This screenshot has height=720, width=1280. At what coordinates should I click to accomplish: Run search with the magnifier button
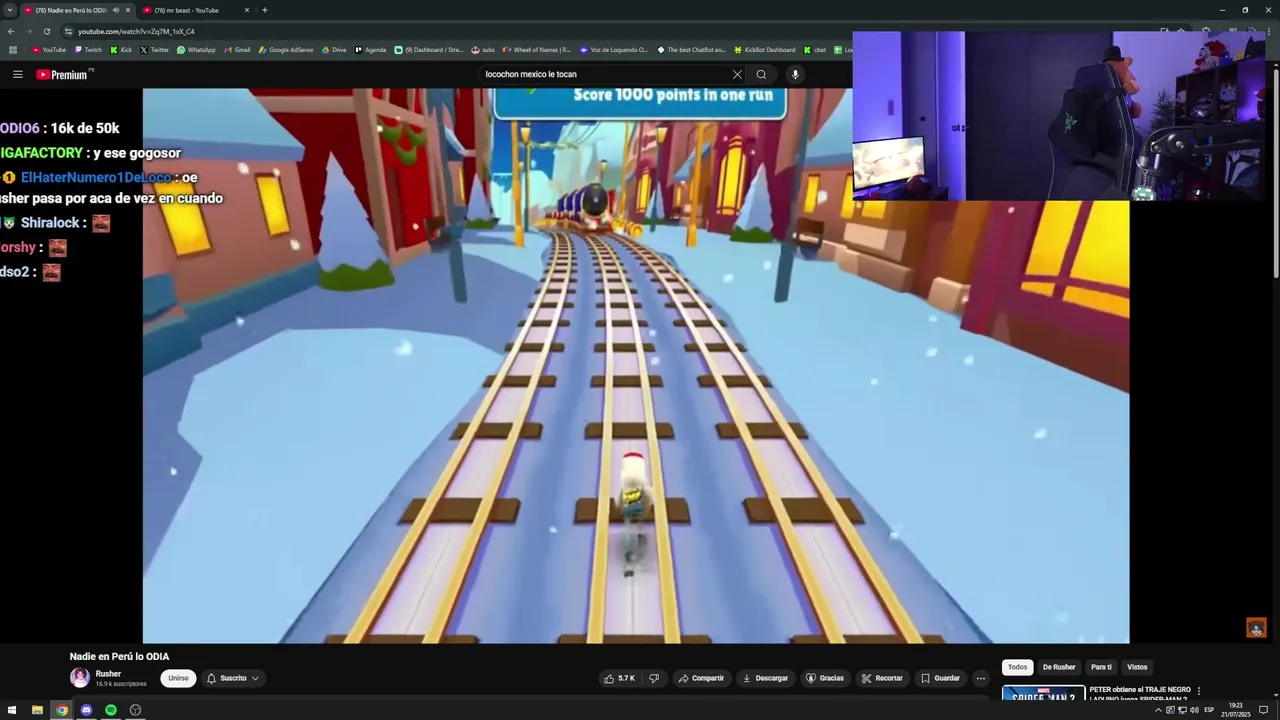(x=761, y=74)
